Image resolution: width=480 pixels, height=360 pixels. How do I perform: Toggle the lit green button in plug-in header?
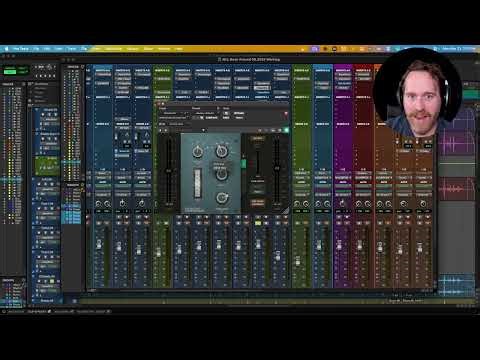(286, 130)
